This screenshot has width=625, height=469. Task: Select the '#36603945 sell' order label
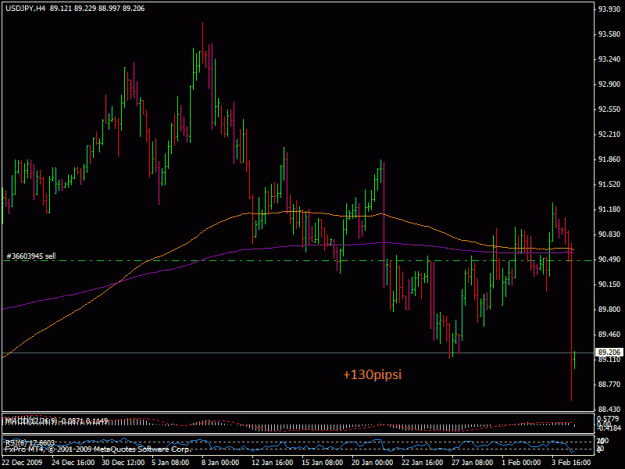31,256
